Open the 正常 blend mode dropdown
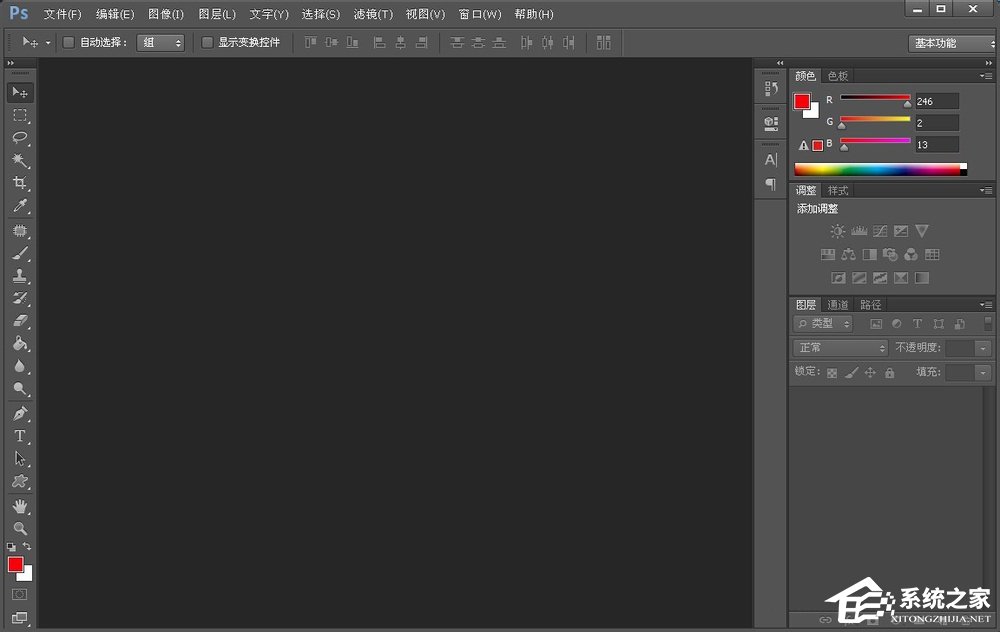 click(x=838, y=347)
